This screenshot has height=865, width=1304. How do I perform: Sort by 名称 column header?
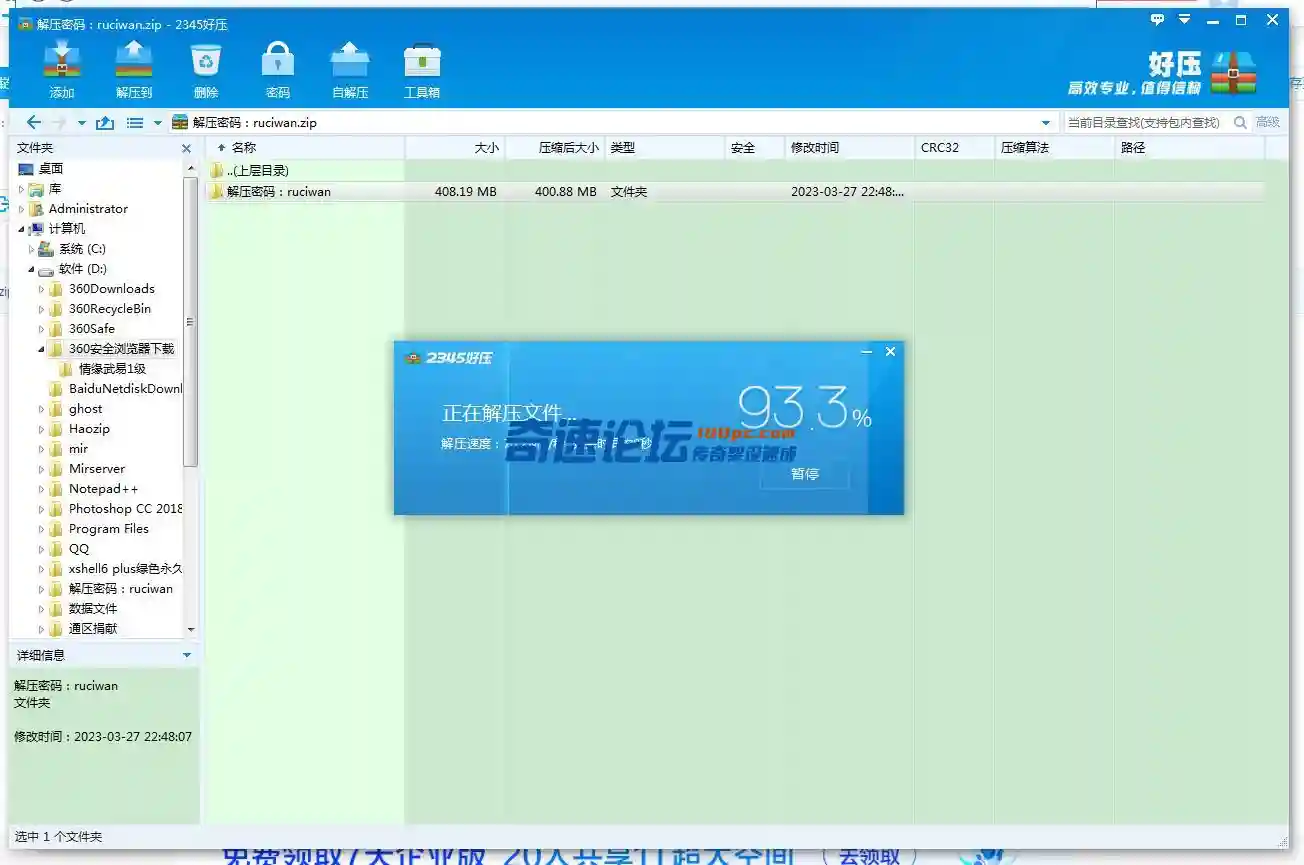click(305, 148)
